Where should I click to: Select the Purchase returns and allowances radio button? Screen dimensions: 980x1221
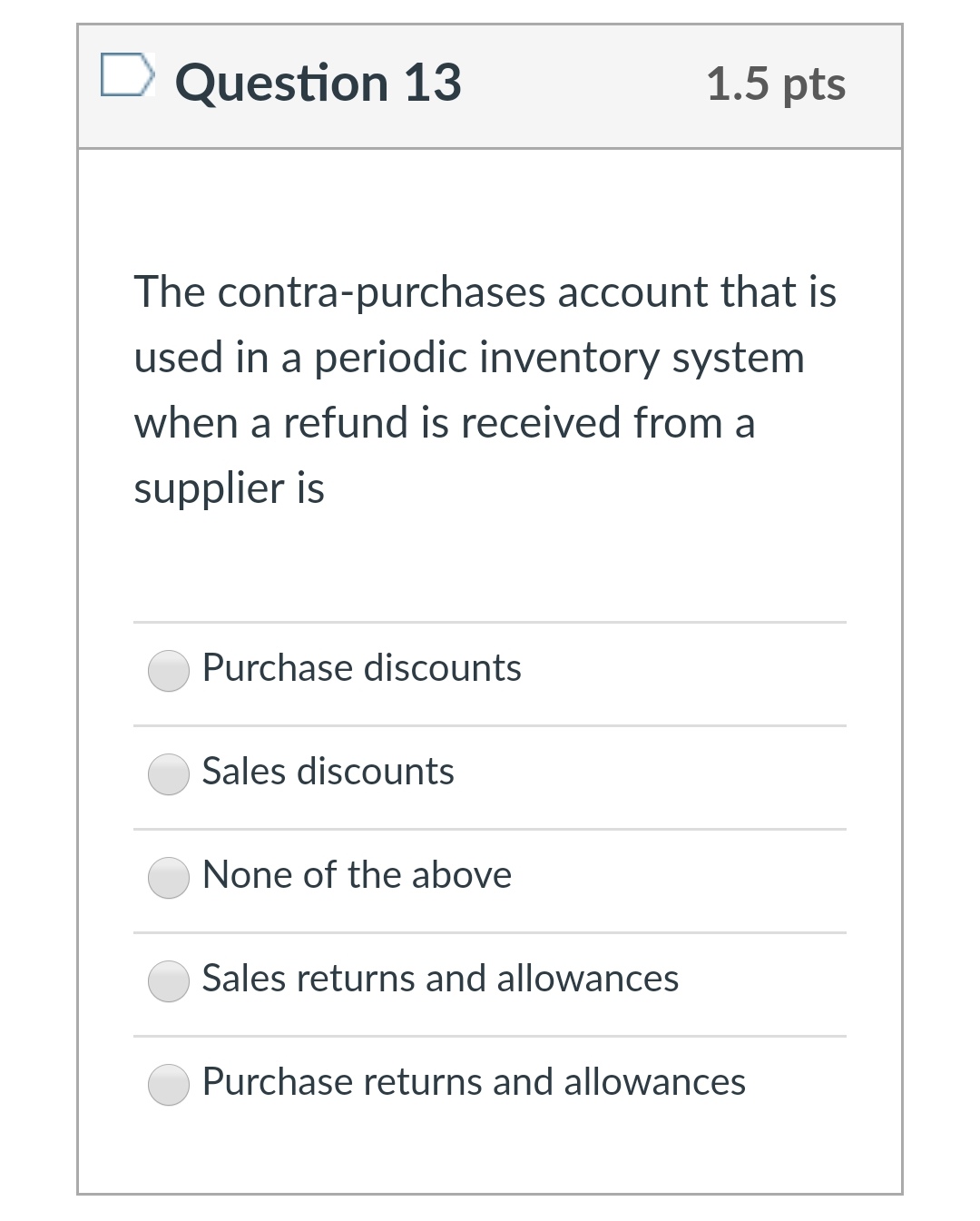[168, 1086]
